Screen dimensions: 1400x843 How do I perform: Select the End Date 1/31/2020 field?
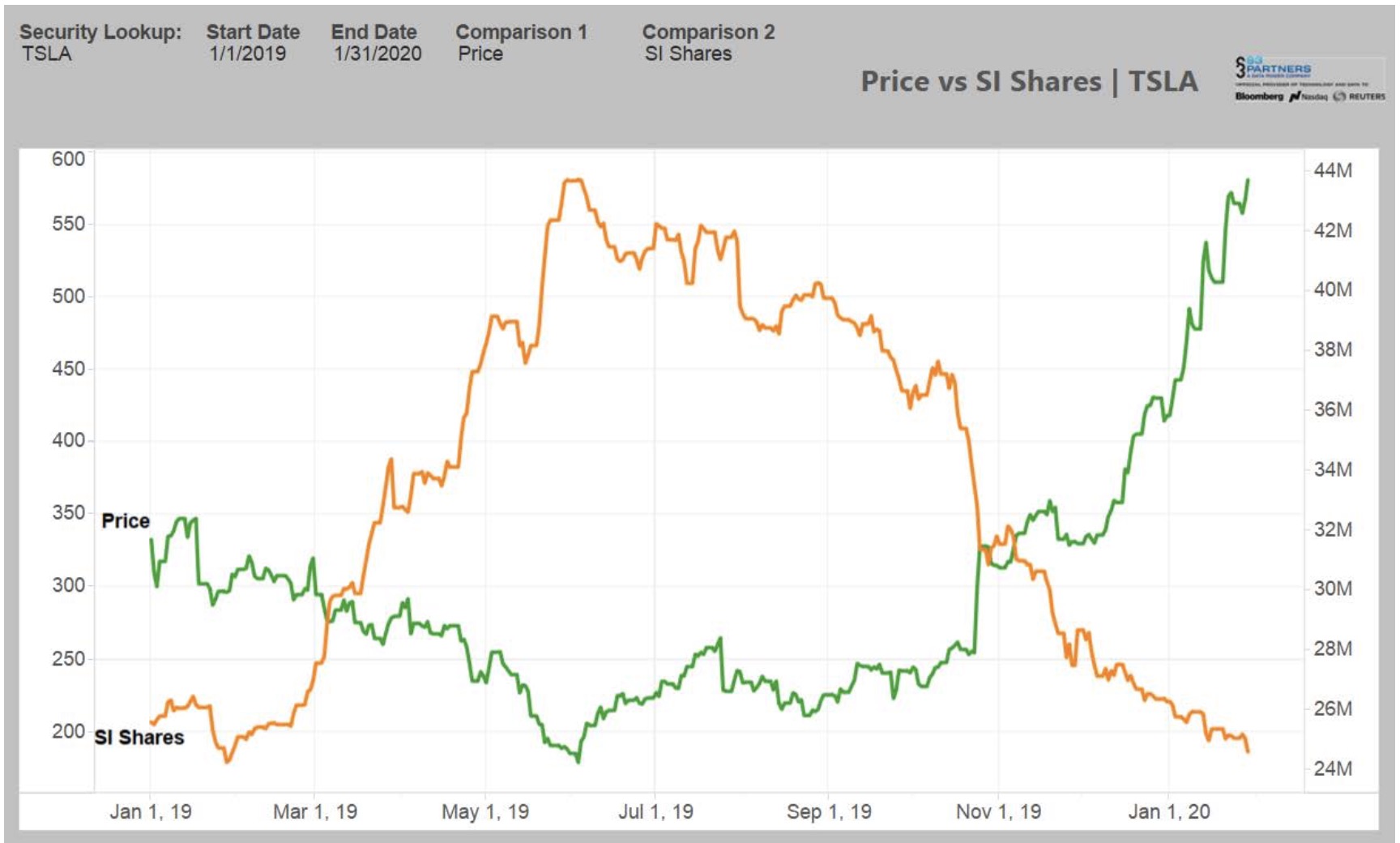tap(378, 54)
